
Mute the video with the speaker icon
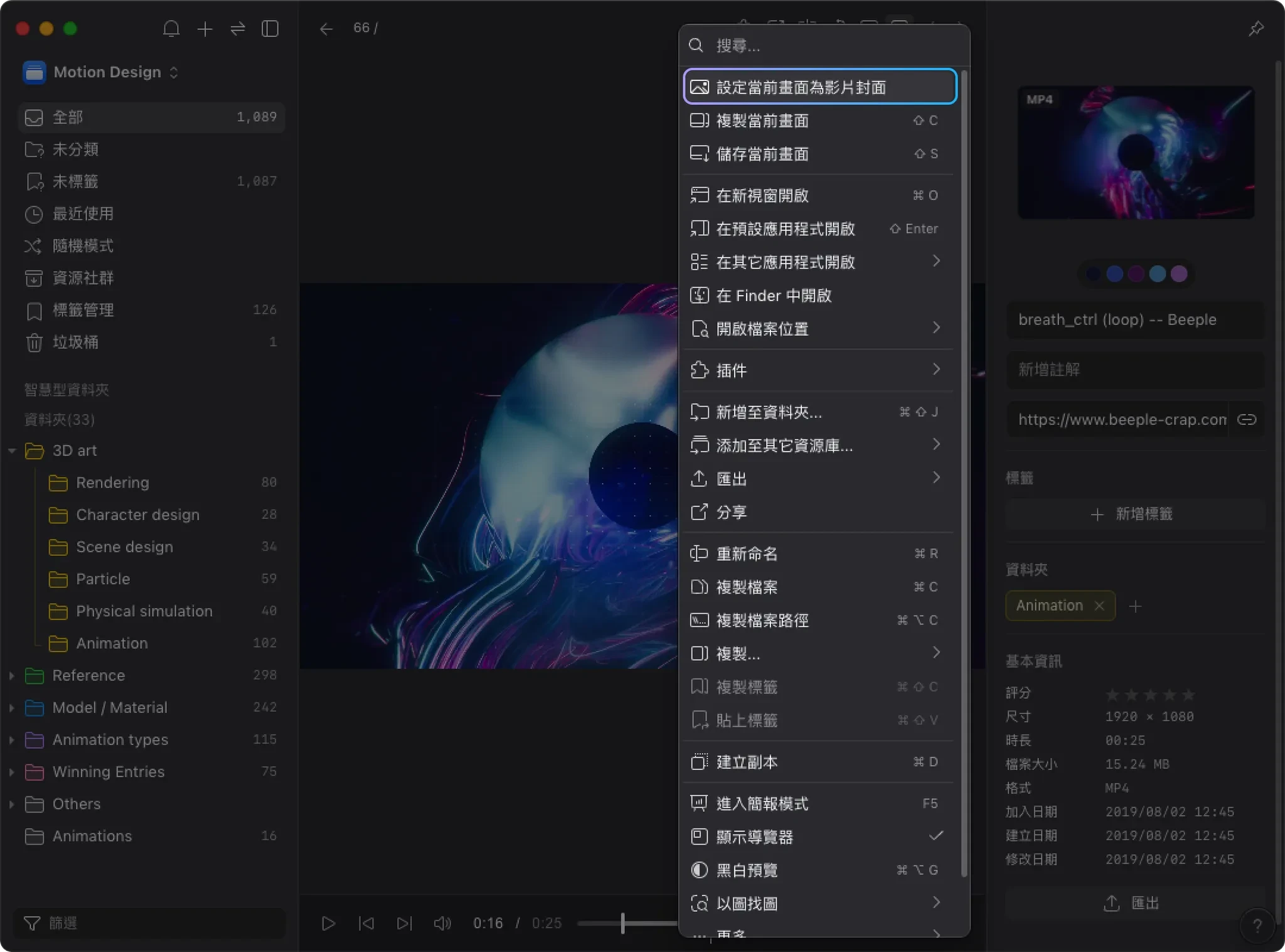click(442, 923)
